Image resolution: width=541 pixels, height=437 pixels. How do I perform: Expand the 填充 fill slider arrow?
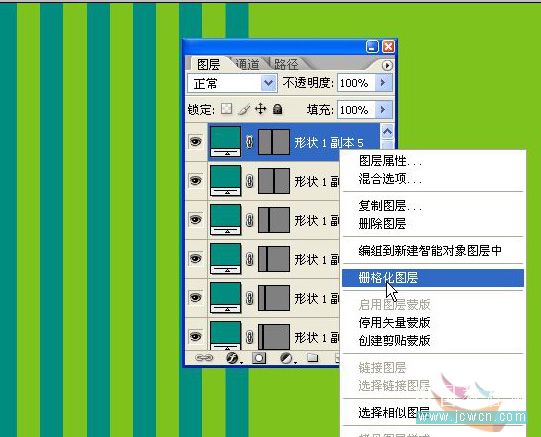(383, 110)
